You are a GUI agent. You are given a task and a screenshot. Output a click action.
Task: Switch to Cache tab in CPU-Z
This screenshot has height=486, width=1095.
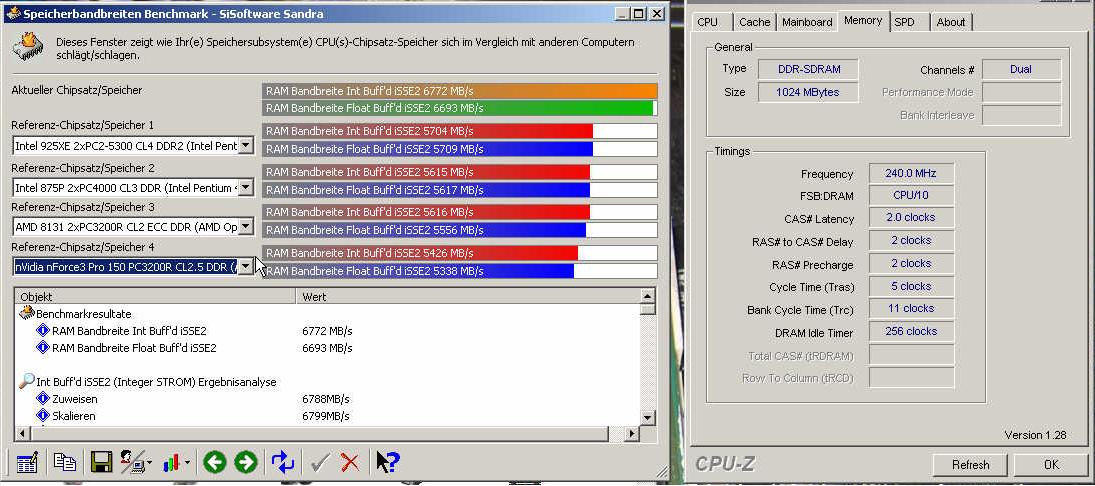pos(755,22)
